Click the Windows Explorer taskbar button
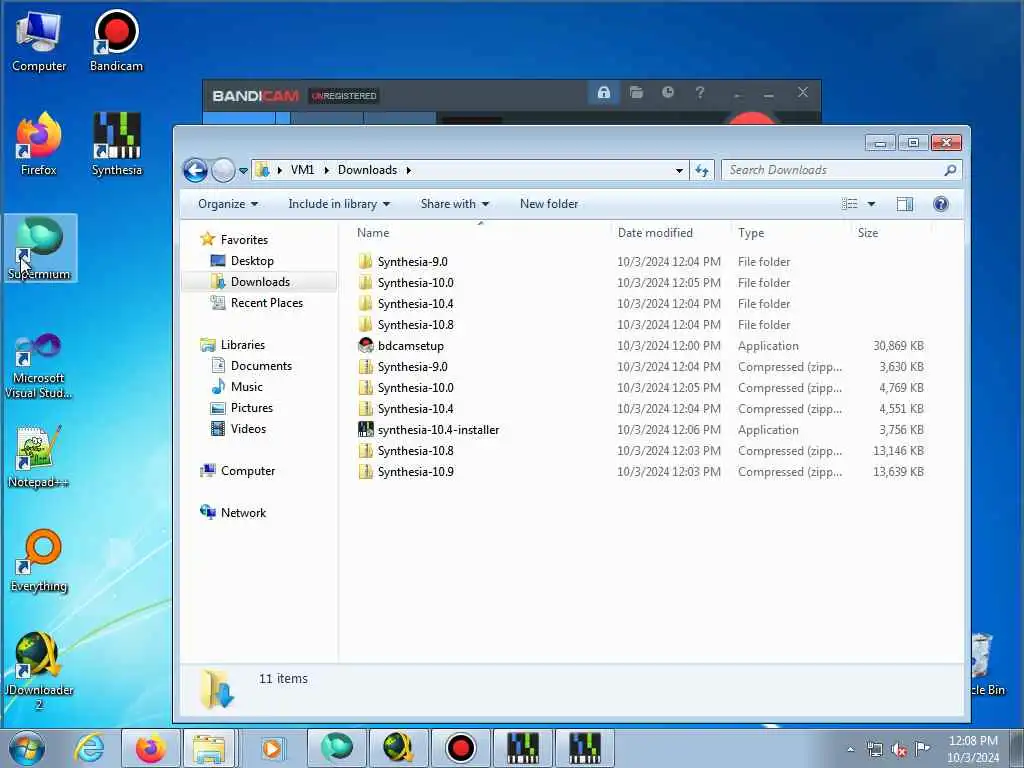The width and height of the screenshot is (1024, 768). (209, 748)
